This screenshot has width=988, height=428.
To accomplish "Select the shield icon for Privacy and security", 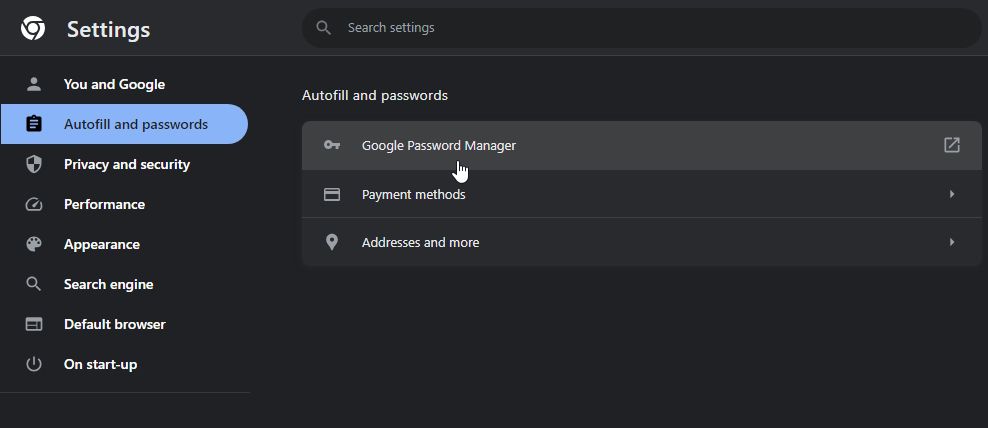I will [34, 164].
